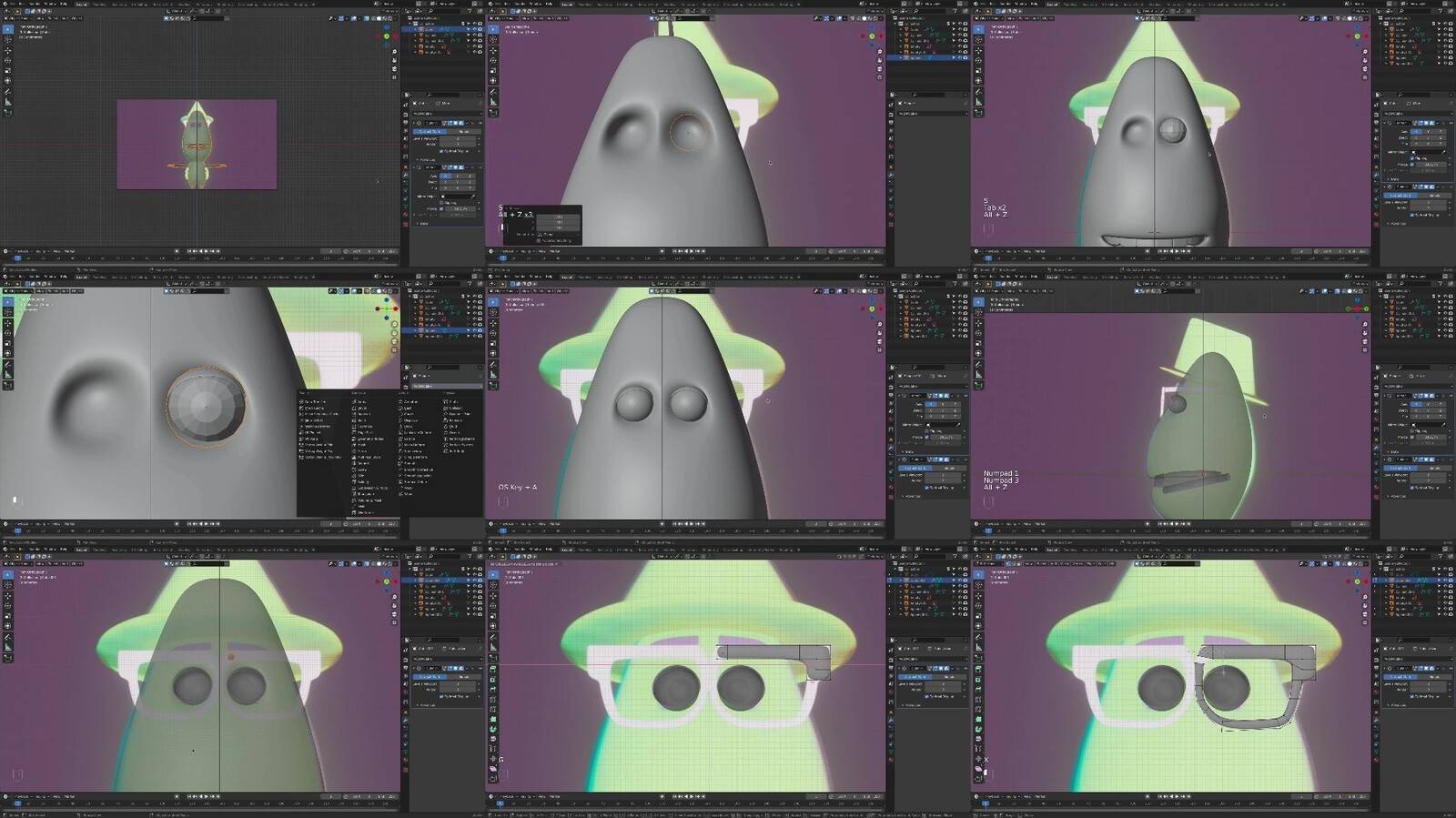1456x818 pixels.
Task: Toggle Clipping checkbox in zoomed-out full-character view
Action: tap(441, 203)
